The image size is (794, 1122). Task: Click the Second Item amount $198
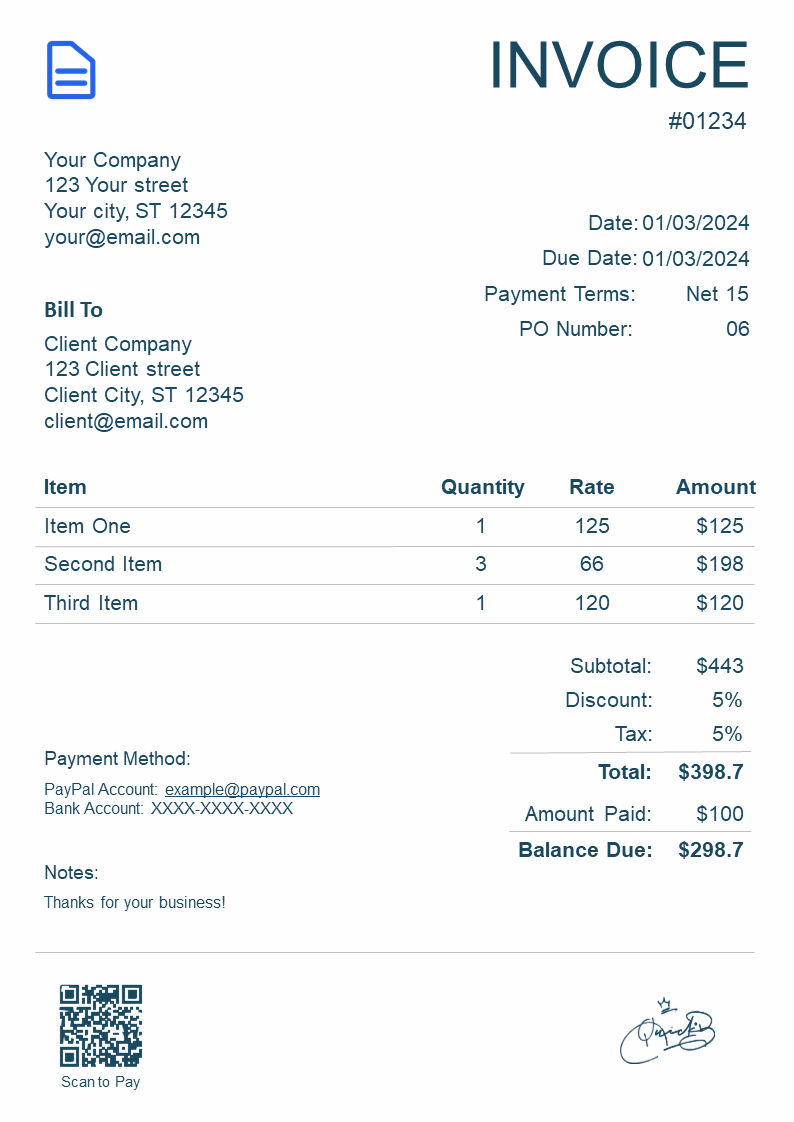pyautogui.click(x=720, y=564)
